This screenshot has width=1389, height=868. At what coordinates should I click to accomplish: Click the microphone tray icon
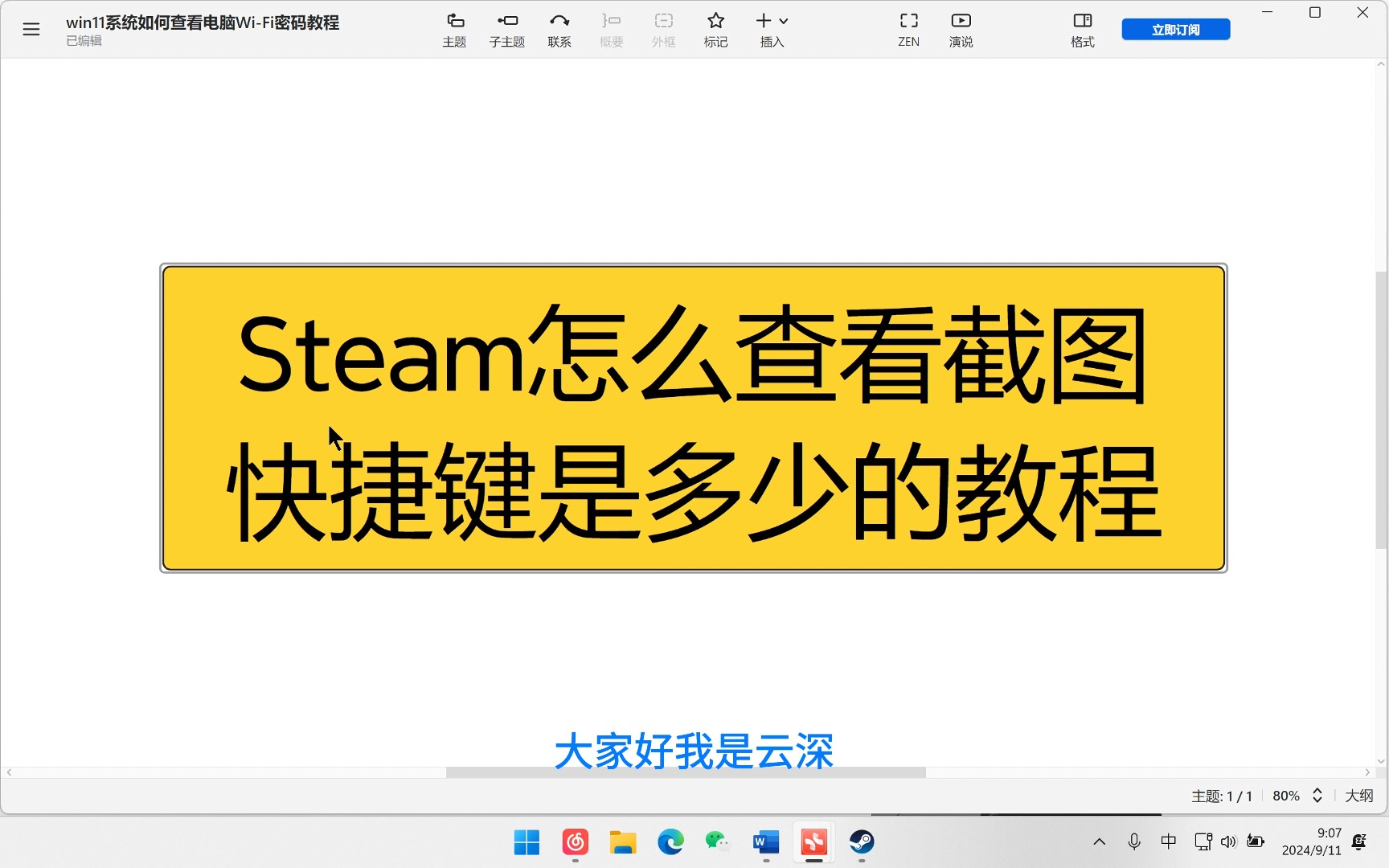coord(1134,842)
